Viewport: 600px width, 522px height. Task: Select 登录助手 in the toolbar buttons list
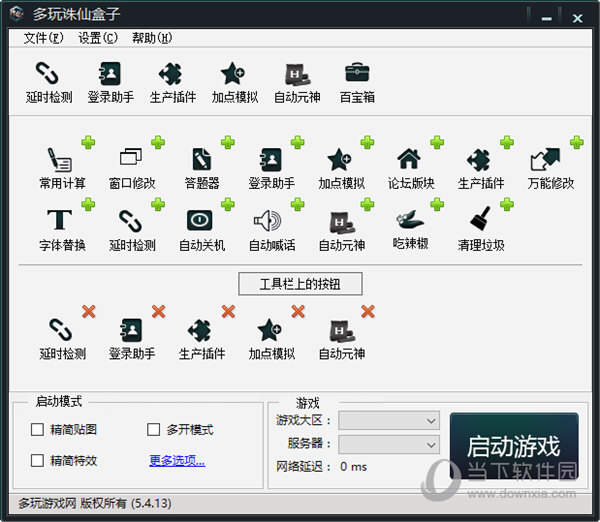pos(132,339)
